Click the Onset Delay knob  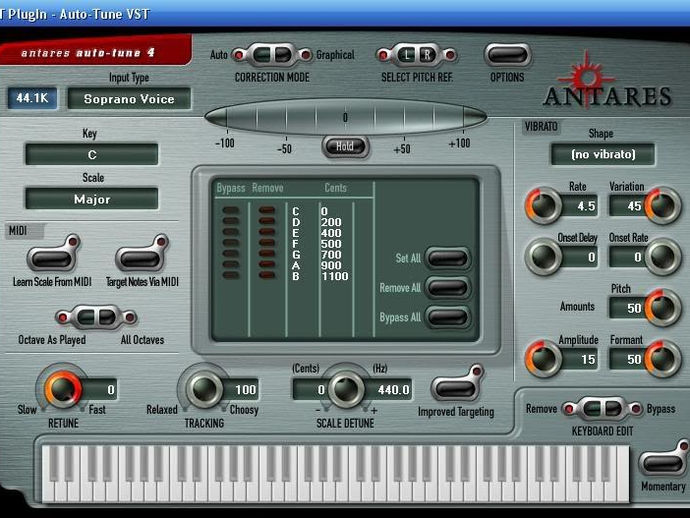543,257
